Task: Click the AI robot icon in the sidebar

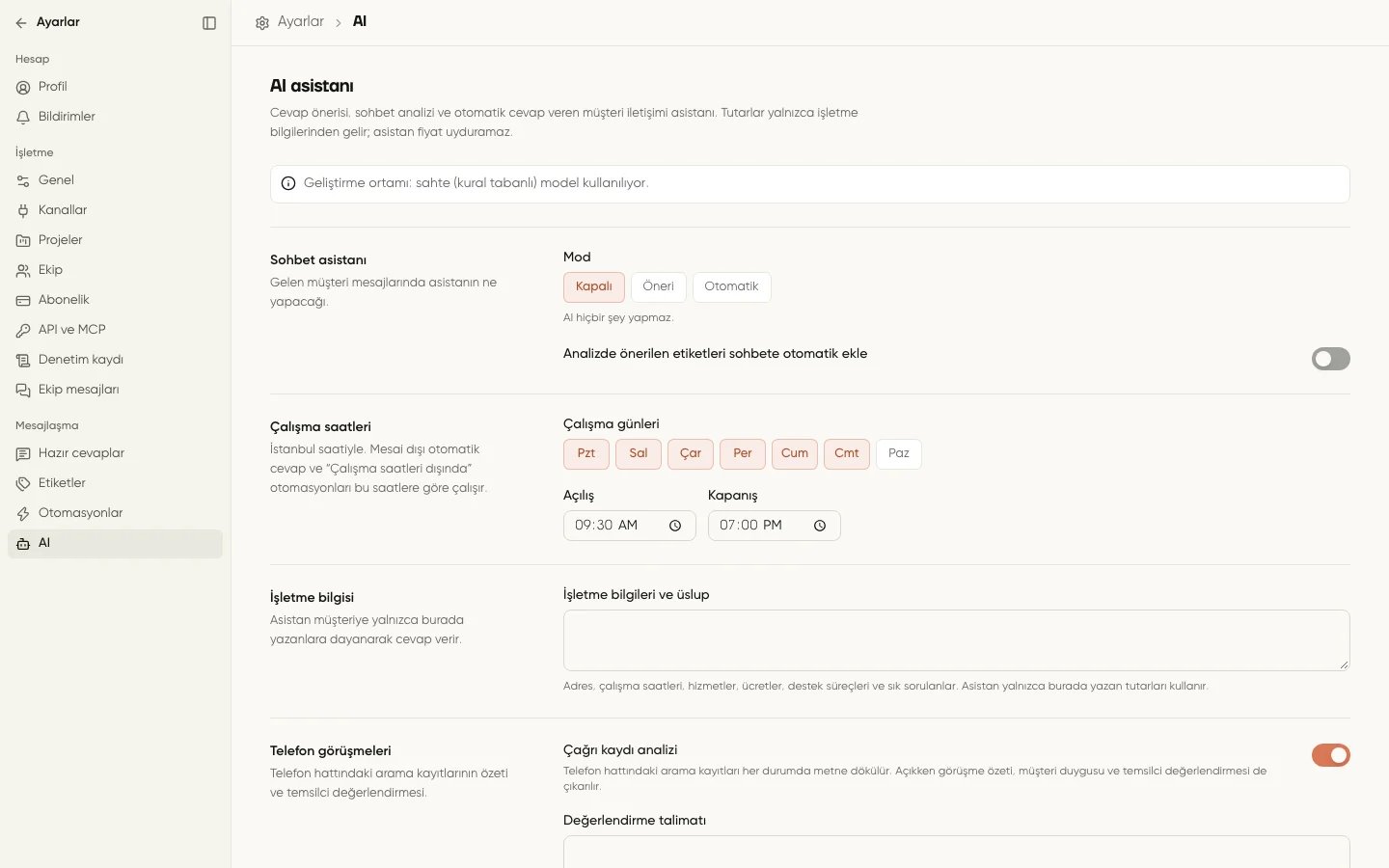Action: (23, 543)
